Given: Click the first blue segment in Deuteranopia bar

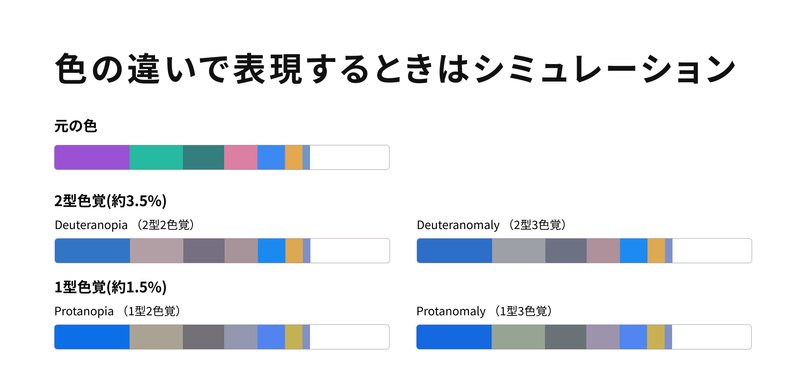Looking at the screenshot, I should (x=92, y=251).
